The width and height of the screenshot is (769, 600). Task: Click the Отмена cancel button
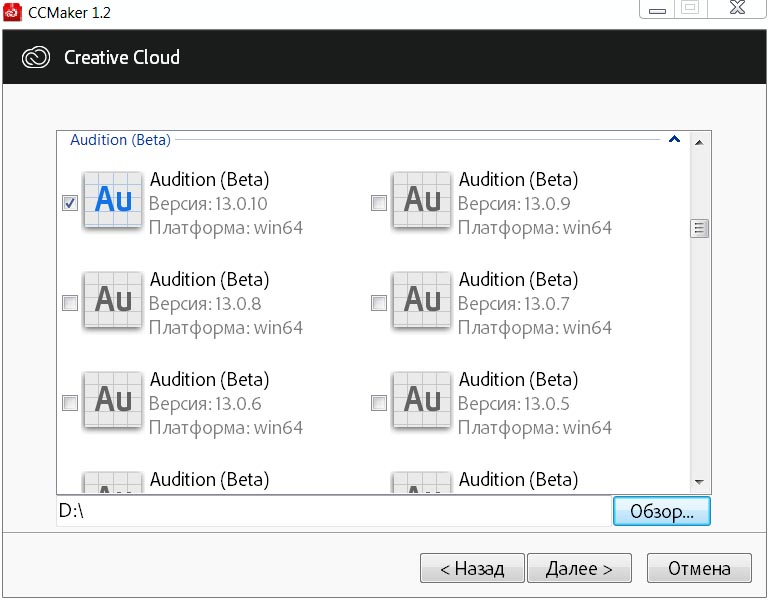(x=699, y=568)
